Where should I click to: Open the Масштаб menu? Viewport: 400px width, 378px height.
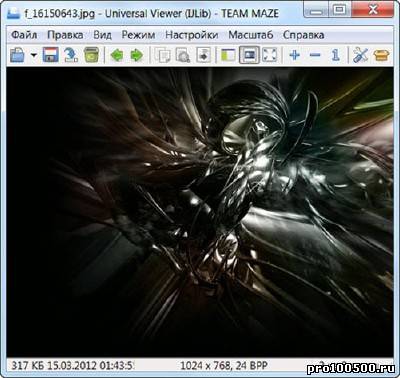[x=251, y=35]
